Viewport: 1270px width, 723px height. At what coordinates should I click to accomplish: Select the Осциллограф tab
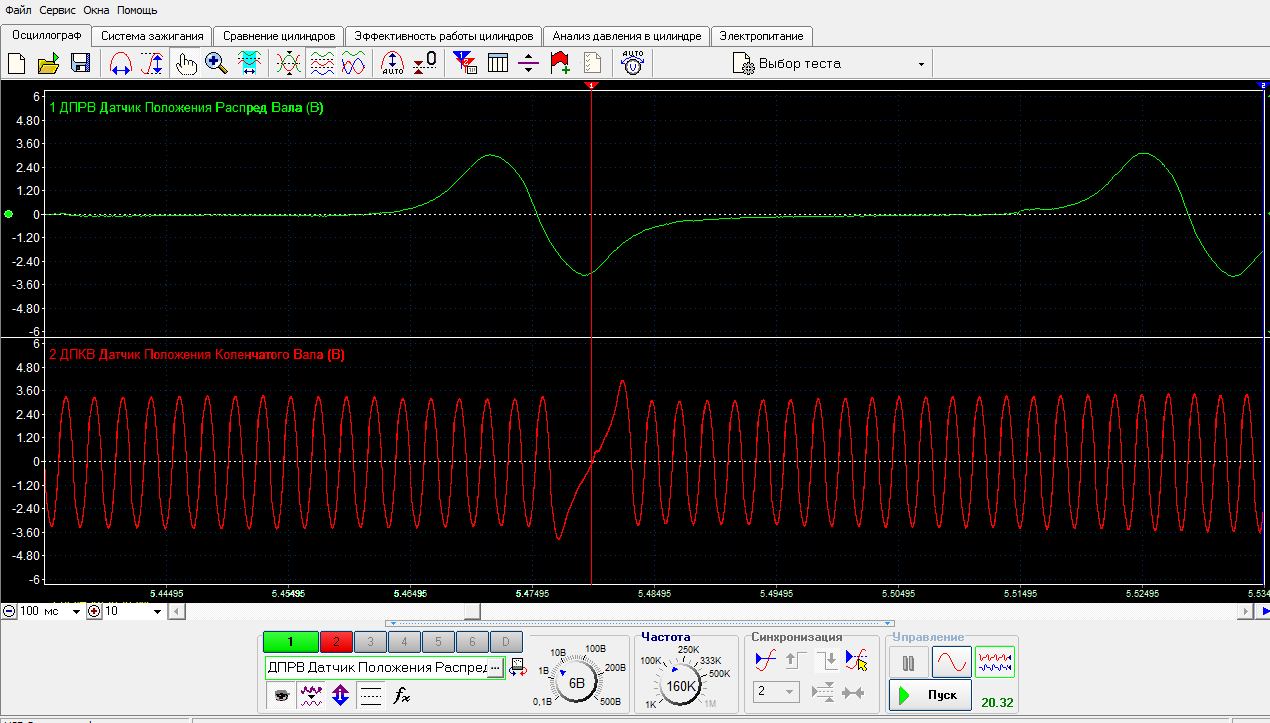click(46, 35)
